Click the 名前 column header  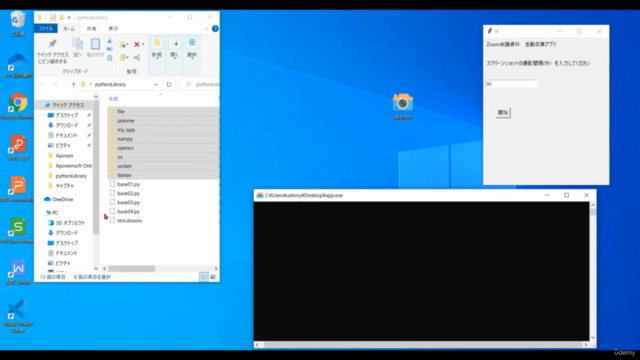point(113,99)
